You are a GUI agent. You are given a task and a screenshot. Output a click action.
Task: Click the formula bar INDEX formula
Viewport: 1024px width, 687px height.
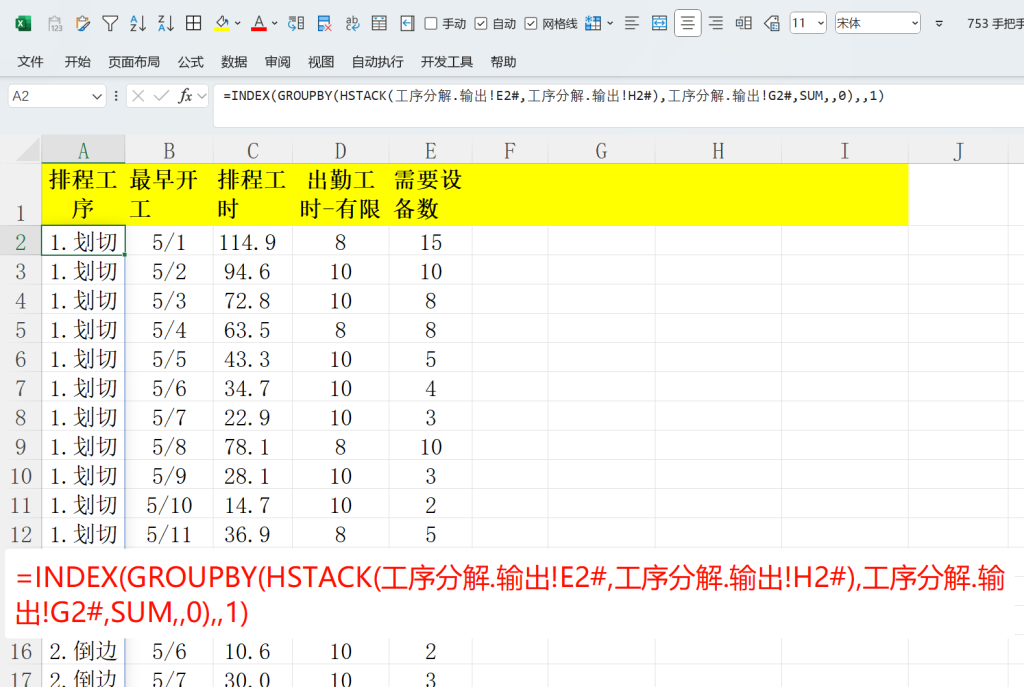click(553, 96)
